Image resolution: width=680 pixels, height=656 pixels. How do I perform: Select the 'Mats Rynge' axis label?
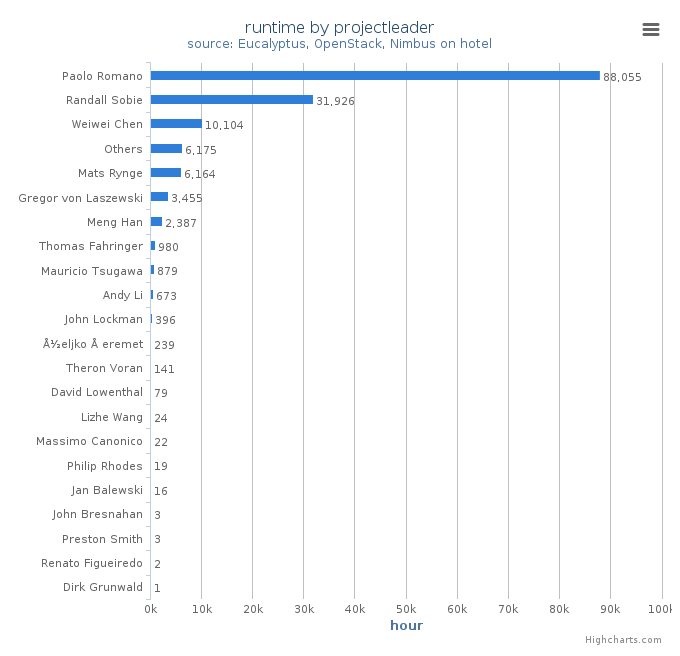point(110,173)
